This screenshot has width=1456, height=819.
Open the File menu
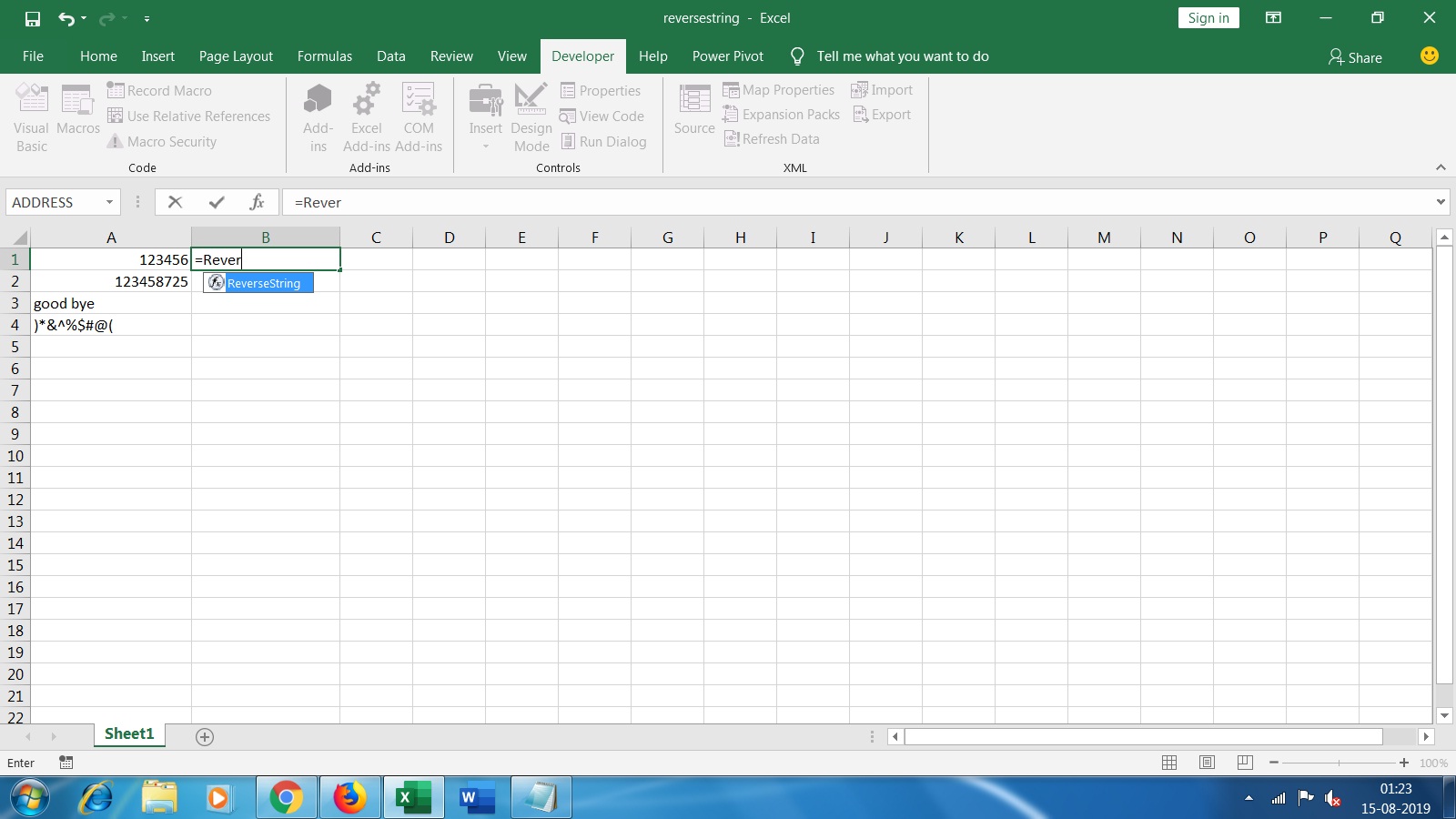point(33,56)
